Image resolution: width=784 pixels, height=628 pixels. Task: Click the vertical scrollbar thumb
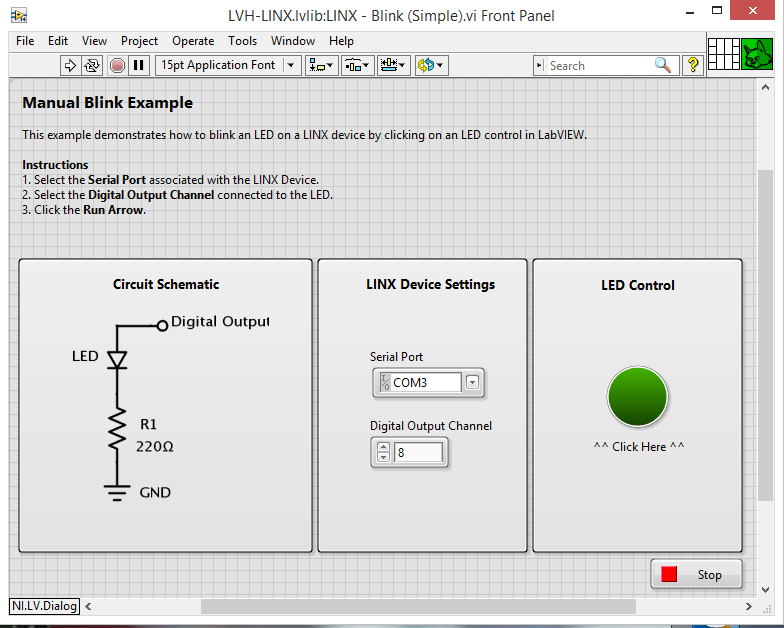[766, 335]
